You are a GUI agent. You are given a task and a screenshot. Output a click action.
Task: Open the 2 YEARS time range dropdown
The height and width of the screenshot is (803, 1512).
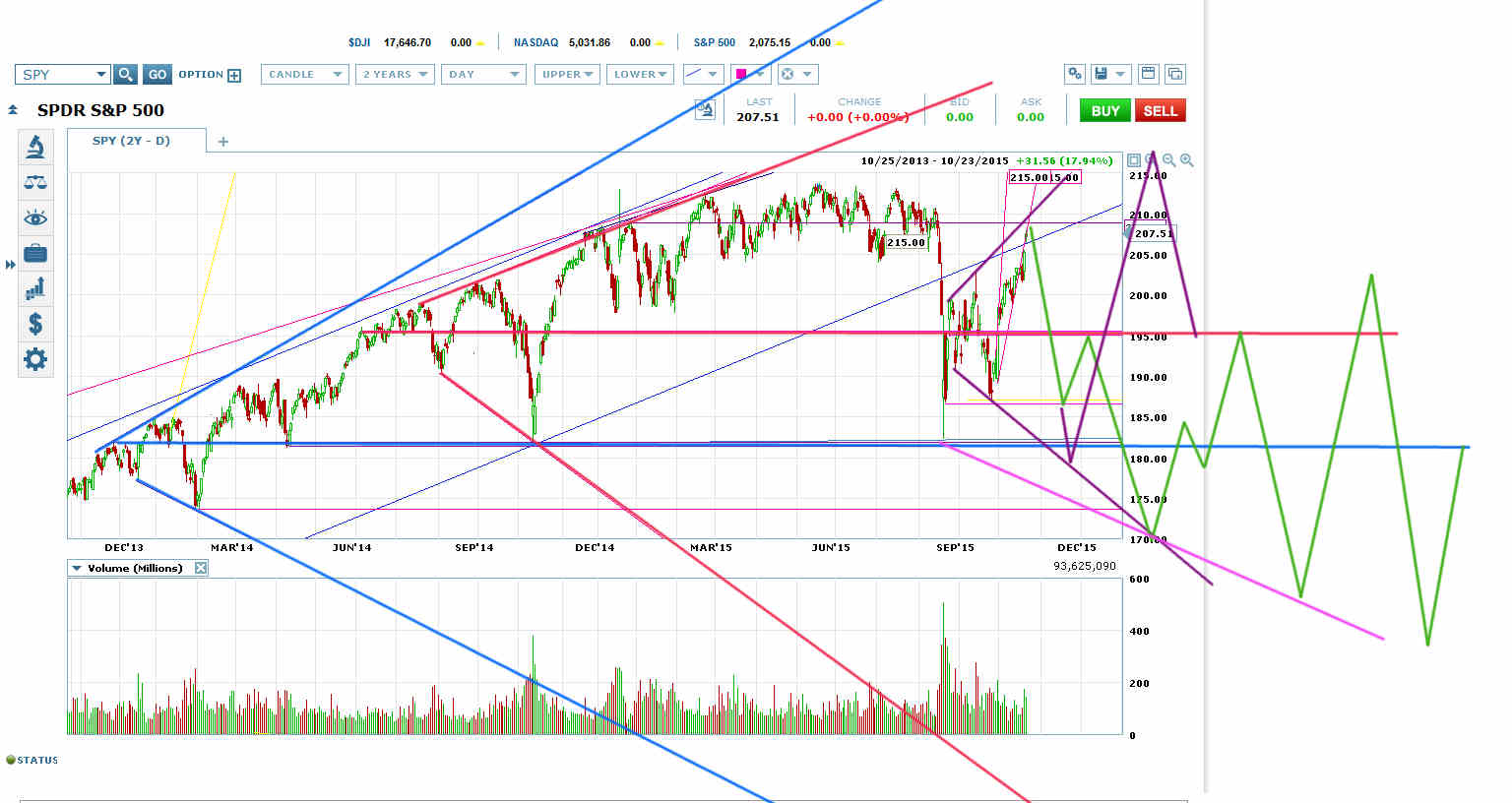(x=395, y=74)
